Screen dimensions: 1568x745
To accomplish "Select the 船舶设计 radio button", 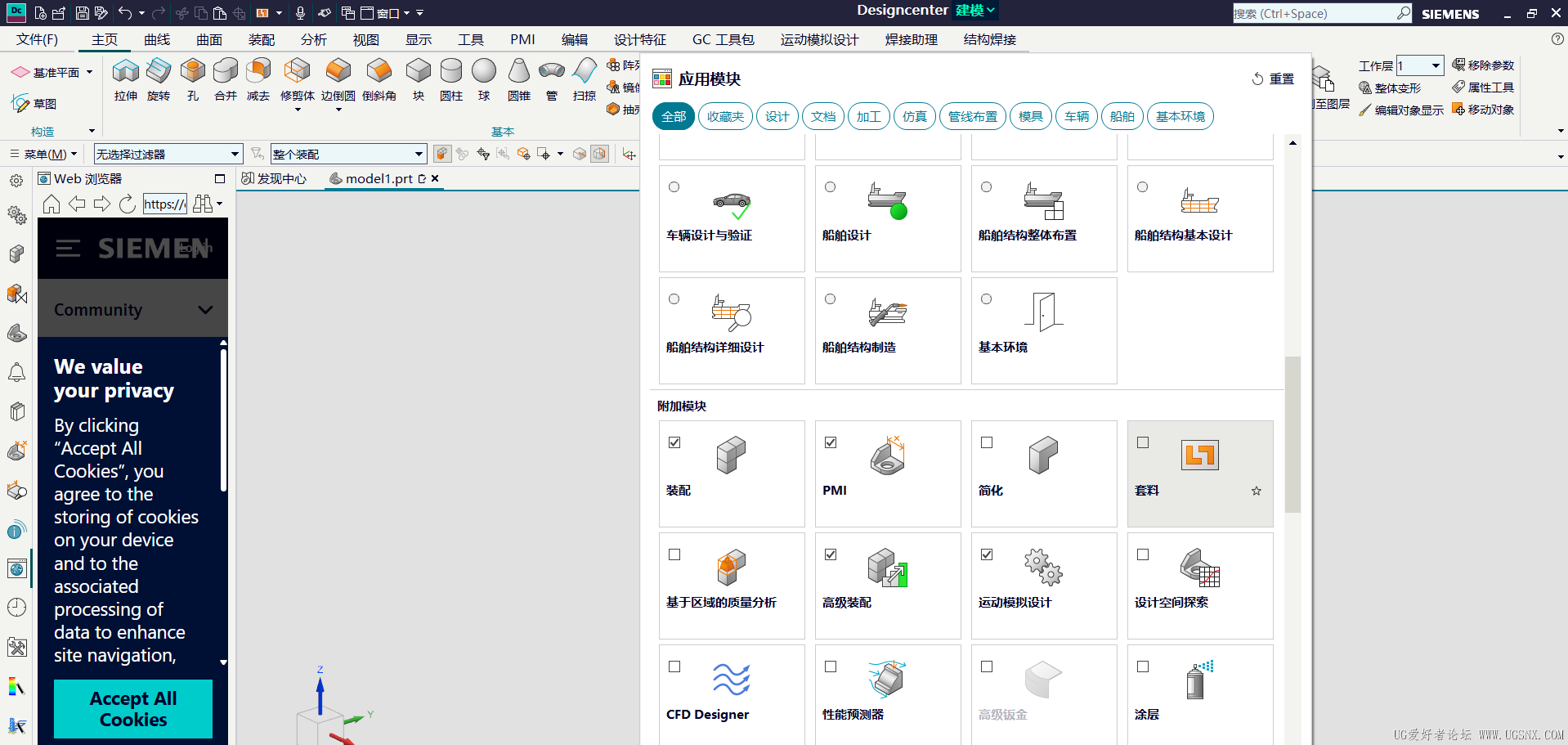I will click(830, 187).
